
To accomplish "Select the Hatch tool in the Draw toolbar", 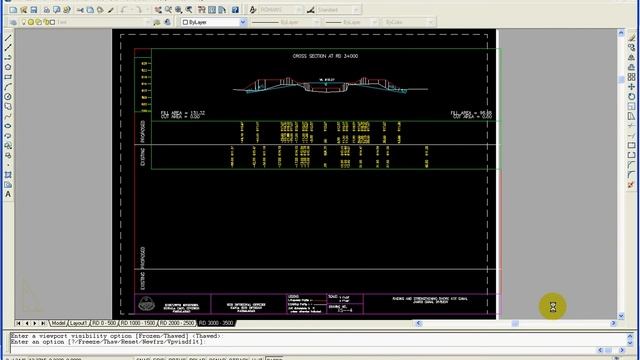I will [x=8, y=175].
